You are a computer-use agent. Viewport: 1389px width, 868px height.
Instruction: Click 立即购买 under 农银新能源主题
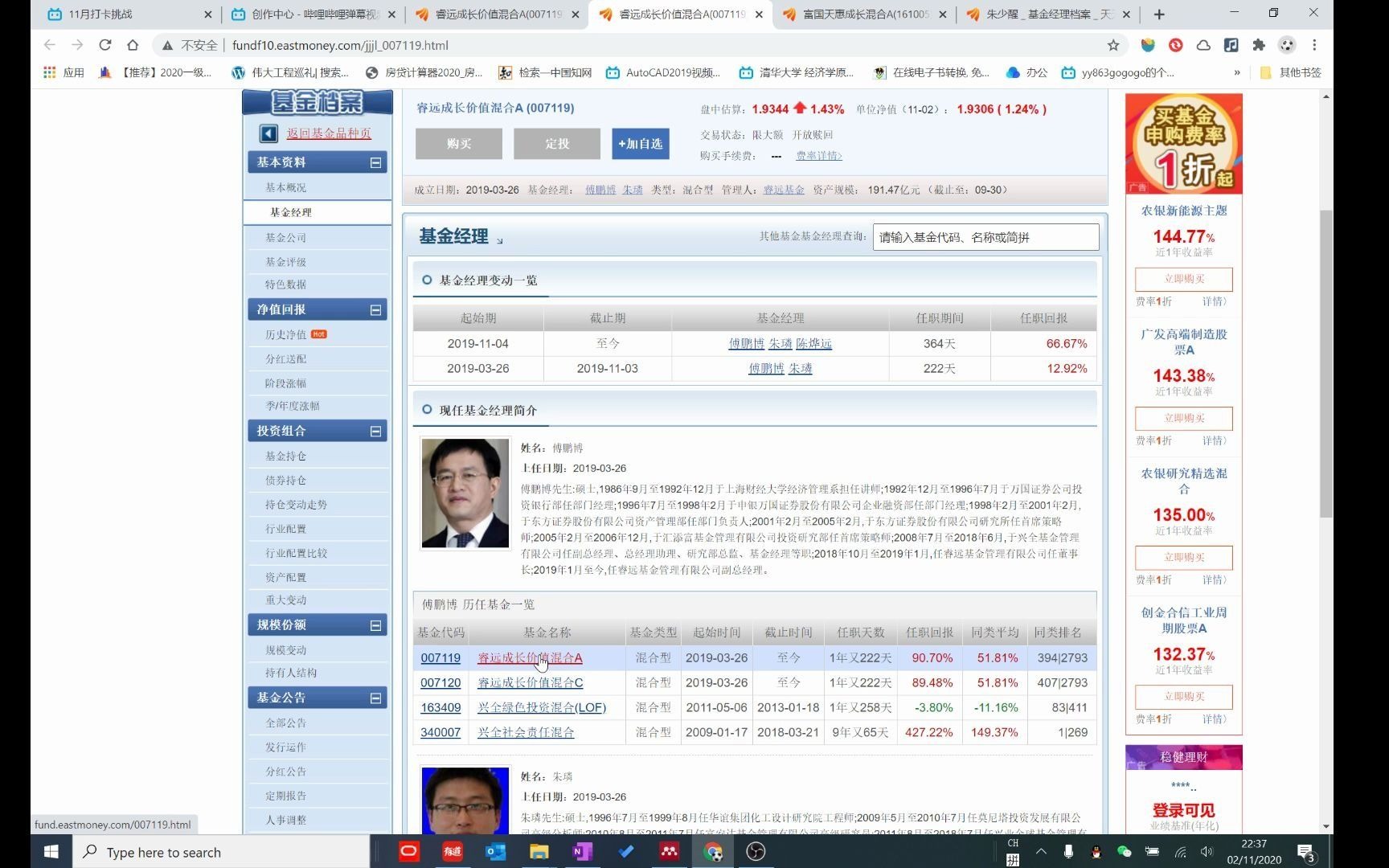click(1184, 279)
